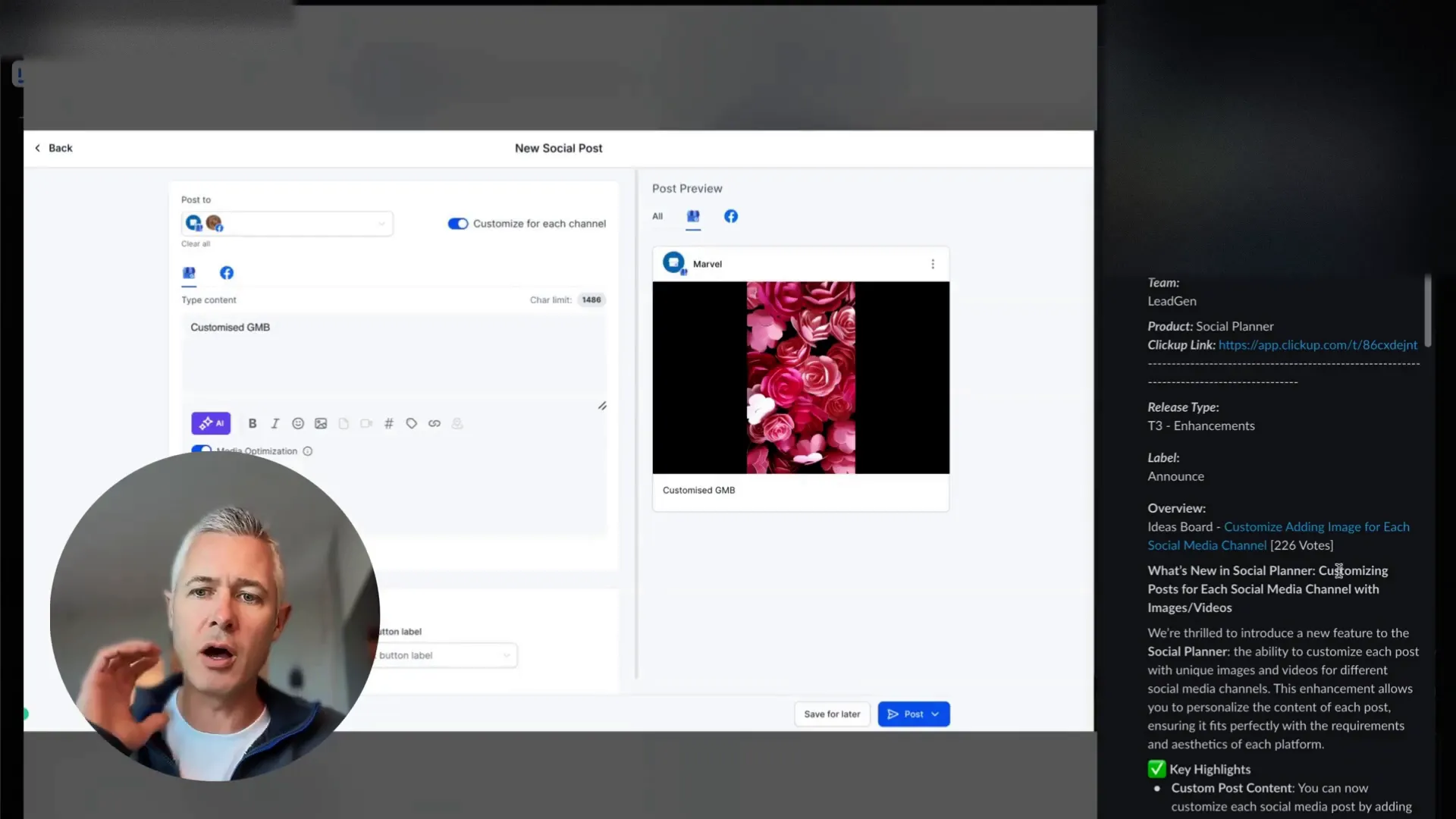Click the notes panel scrollbar
This screenshot has height=819, width=1456.
tap(1428, 311)
